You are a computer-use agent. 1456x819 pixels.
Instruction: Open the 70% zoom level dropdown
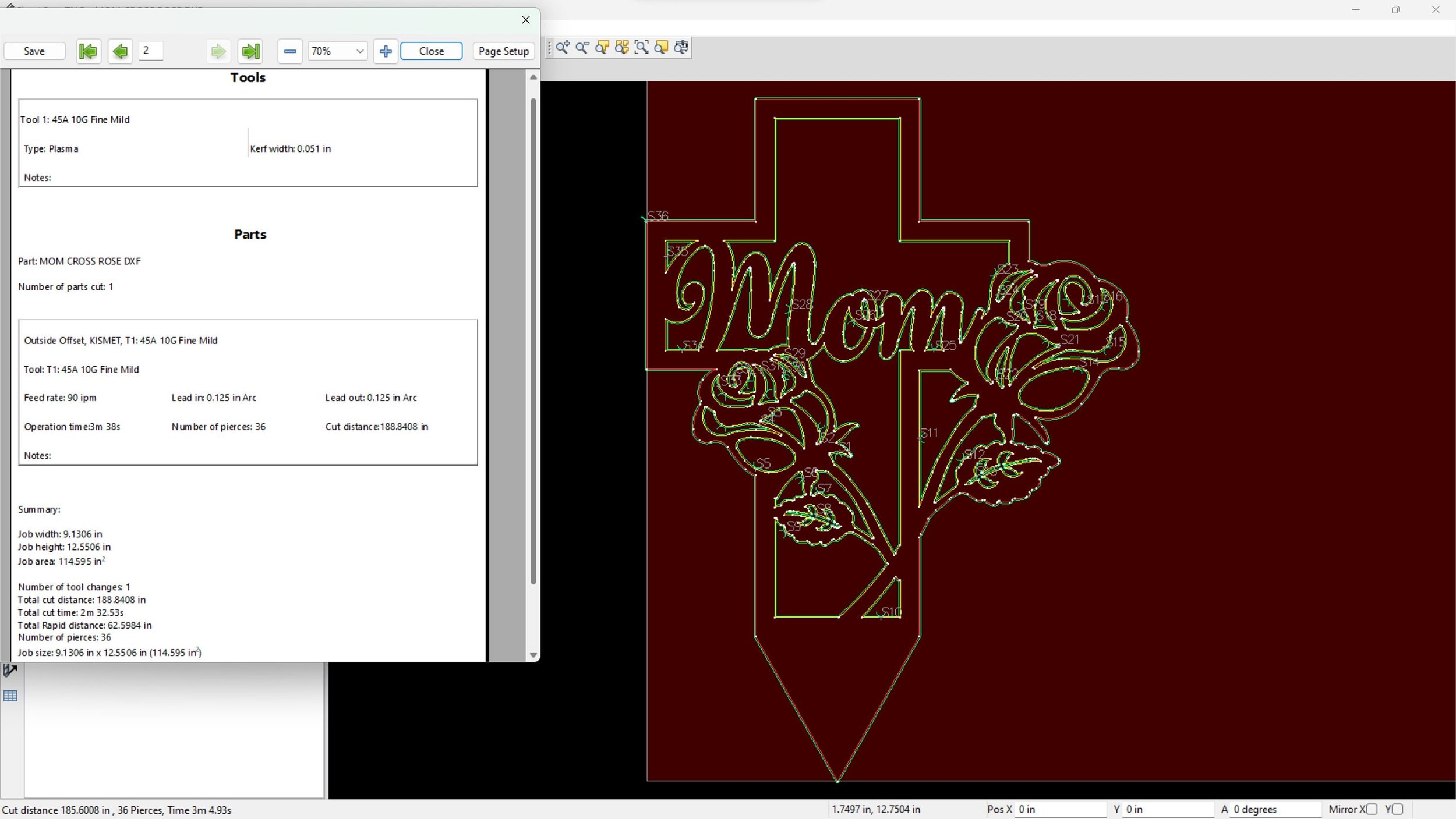pos(338,51)
